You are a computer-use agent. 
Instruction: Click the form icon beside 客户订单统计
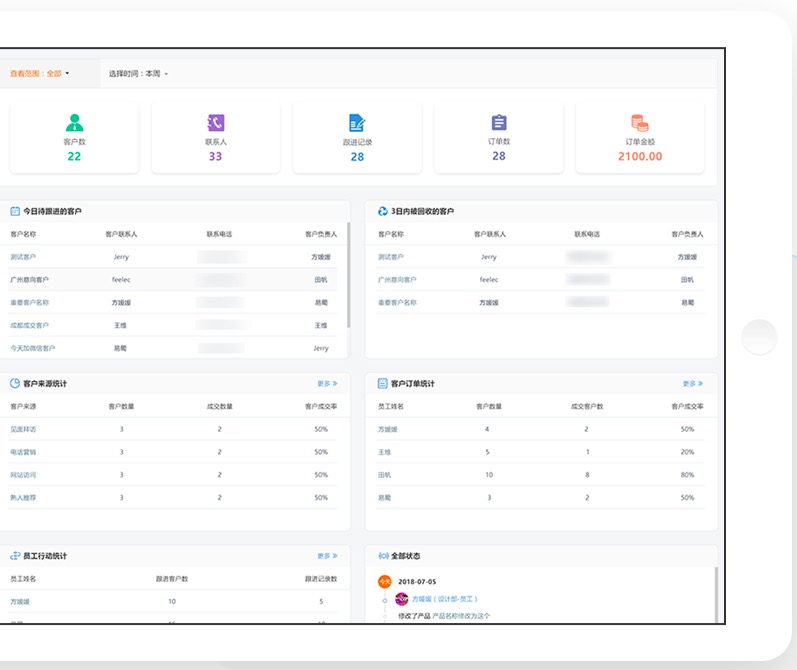point(383,383)
